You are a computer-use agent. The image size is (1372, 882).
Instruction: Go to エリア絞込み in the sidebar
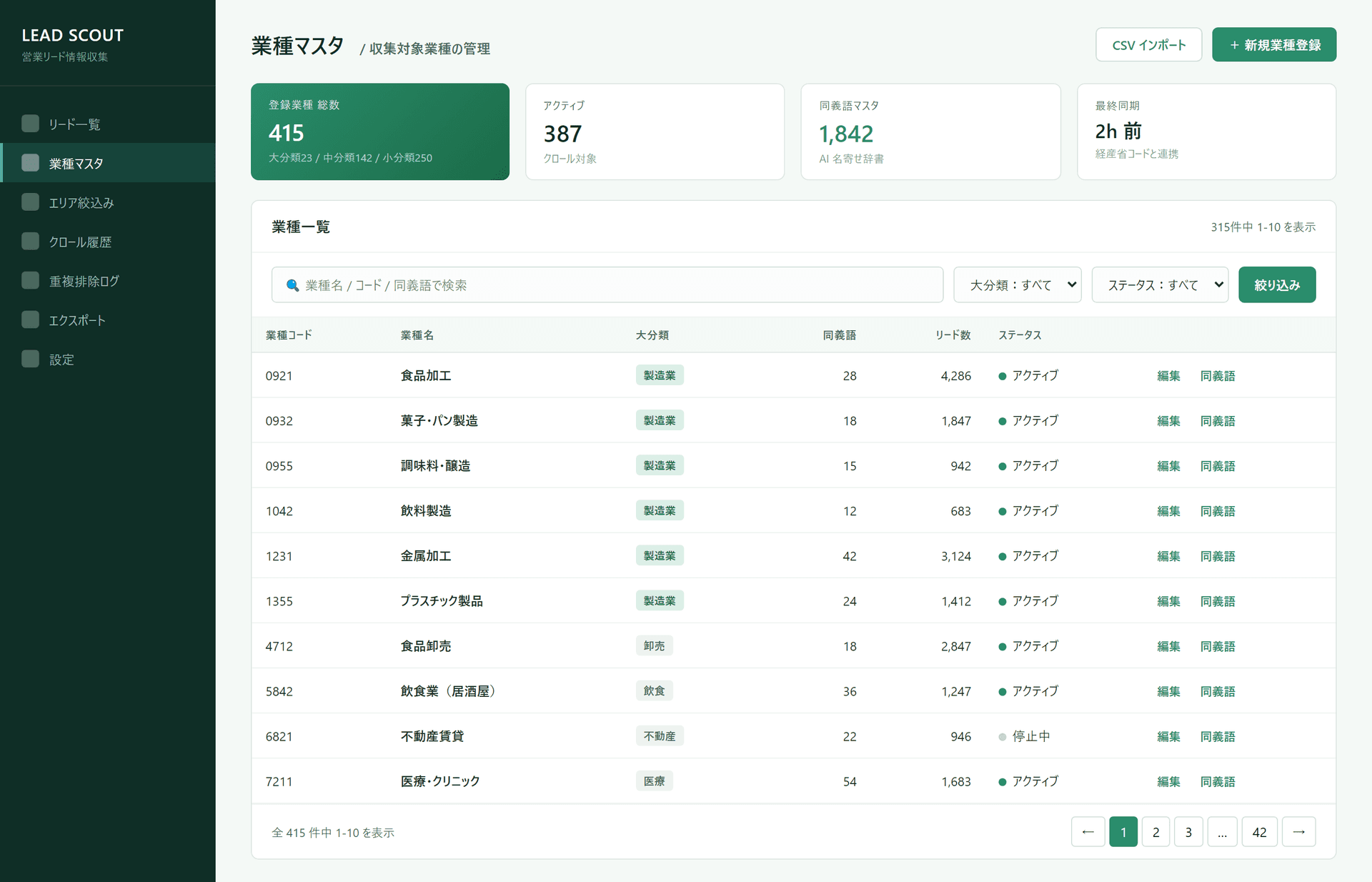point(108,202)
